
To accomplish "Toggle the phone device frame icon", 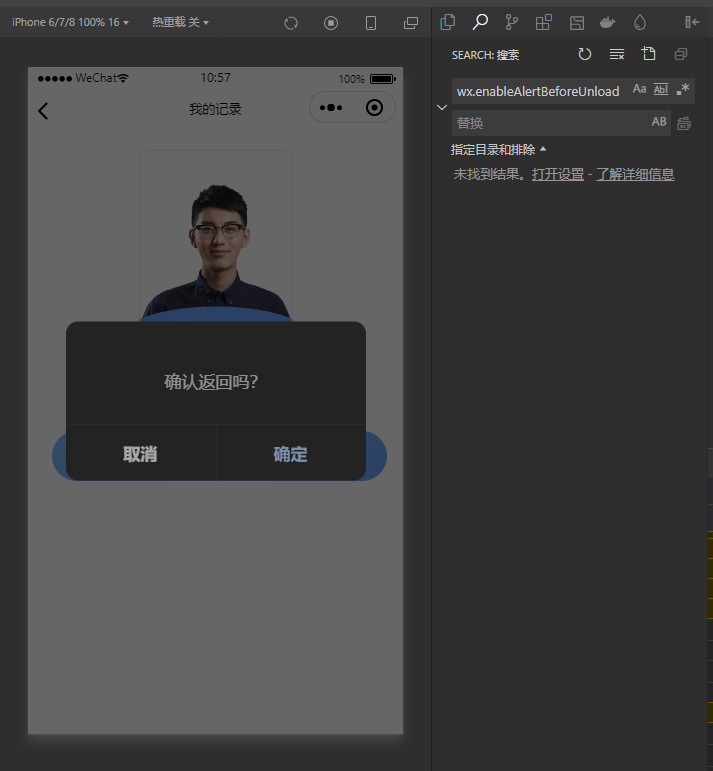I will point(371,23).
